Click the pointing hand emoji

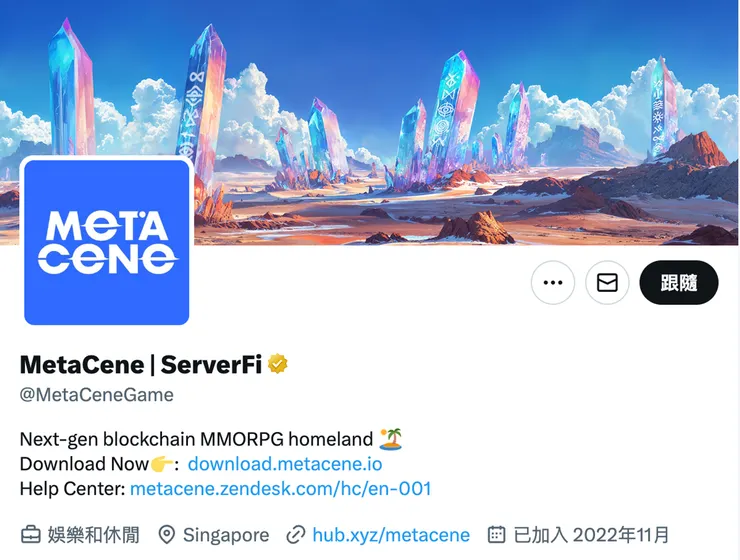point(161,464)
